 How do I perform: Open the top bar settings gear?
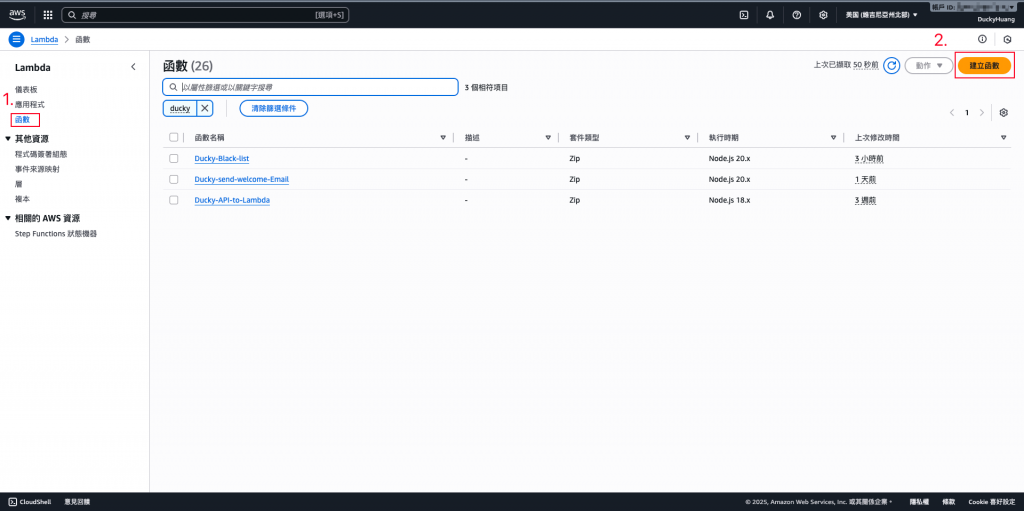[x=823, y=14]
